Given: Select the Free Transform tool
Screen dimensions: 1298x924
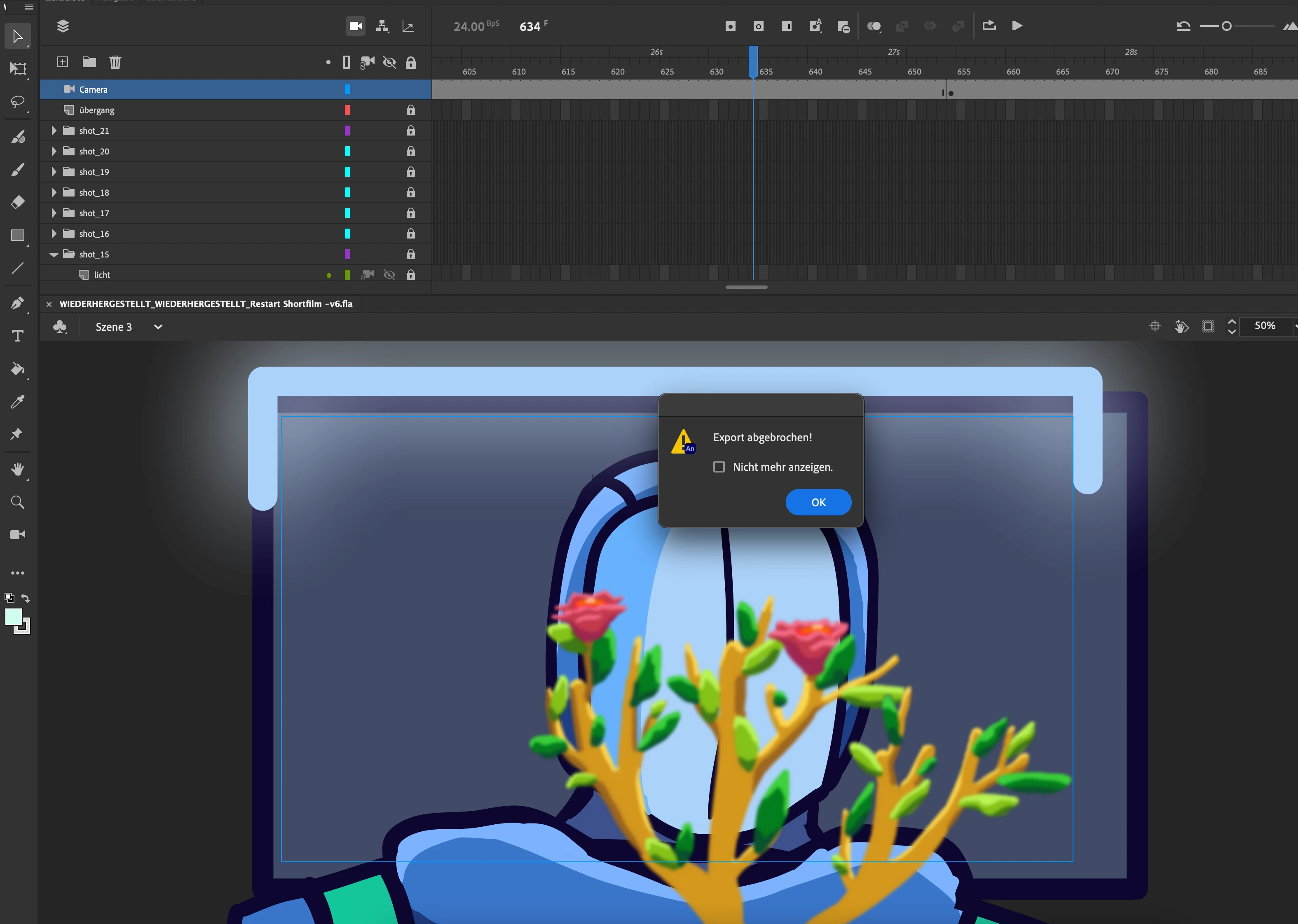Looking at the screenshot, I should click(18, 69).
